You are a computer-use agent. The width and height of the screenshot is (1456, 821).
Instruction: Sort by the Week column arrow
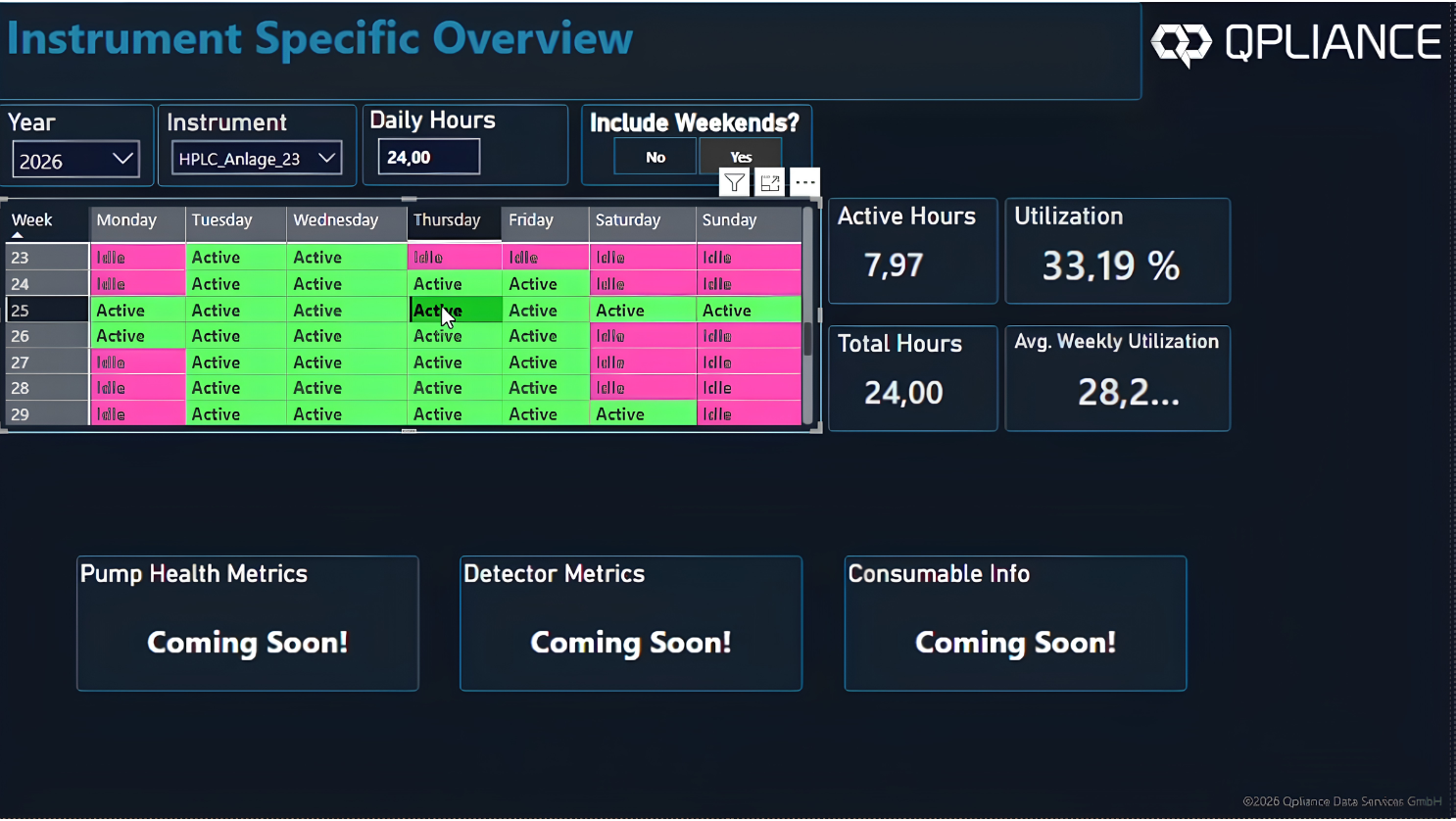pyautogui.click(x=18, y=235)
